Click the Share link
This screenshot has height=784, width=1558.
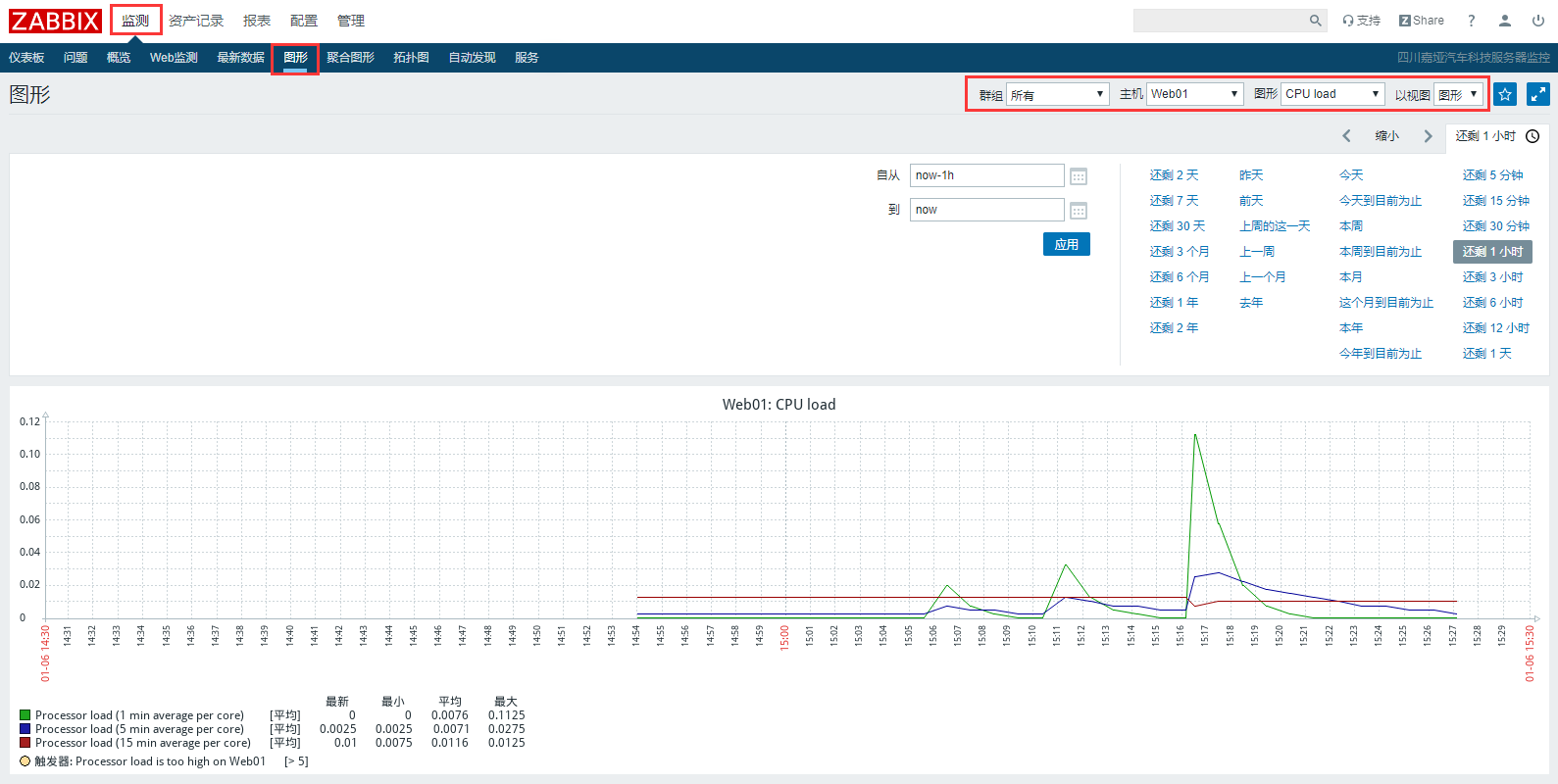pyautogui.click(x=1422, y=21)
